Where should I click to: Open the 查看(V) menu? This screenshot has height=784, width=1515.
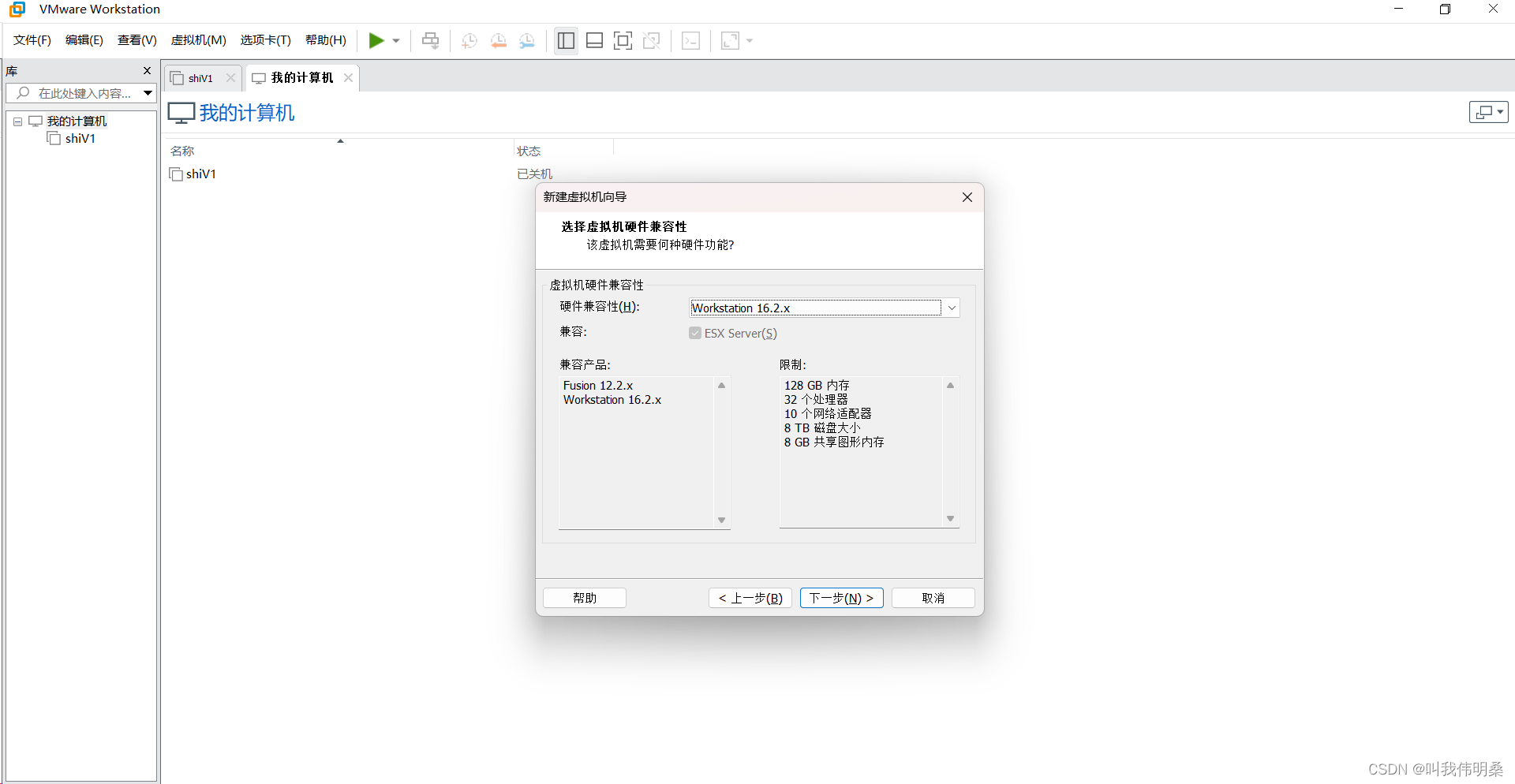(x=137, y=40)
